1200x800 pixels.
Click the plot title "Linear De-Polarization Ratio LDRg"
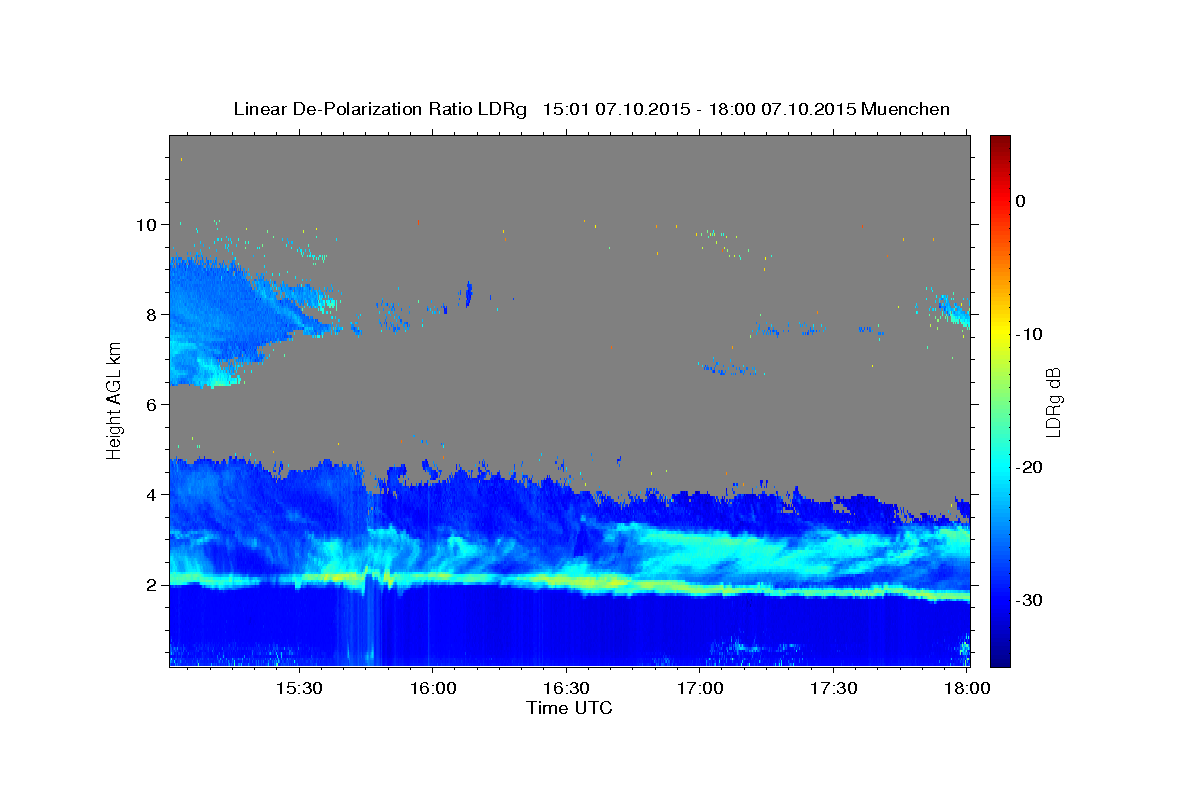pyautogui.click(x=379, y=109)
